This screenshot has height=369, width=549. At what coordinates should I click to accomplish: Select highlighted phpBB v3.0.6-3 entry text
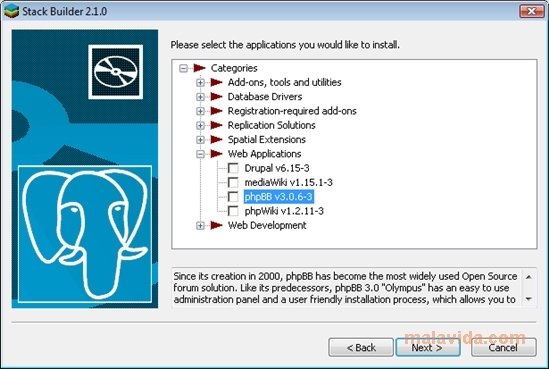point(278,197)
